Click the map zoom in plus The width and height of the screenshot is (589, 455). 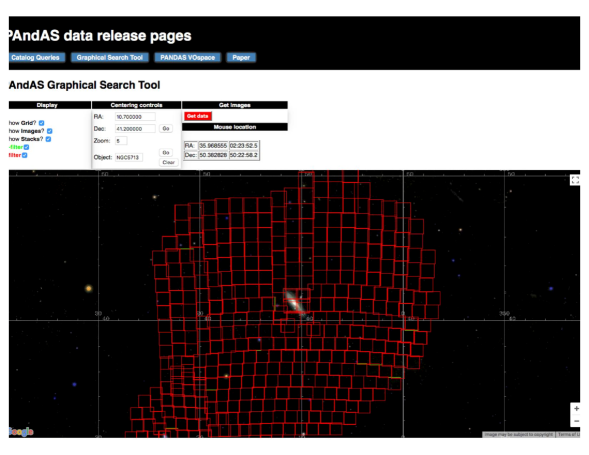pyautogui.click(x=576, y=408)
